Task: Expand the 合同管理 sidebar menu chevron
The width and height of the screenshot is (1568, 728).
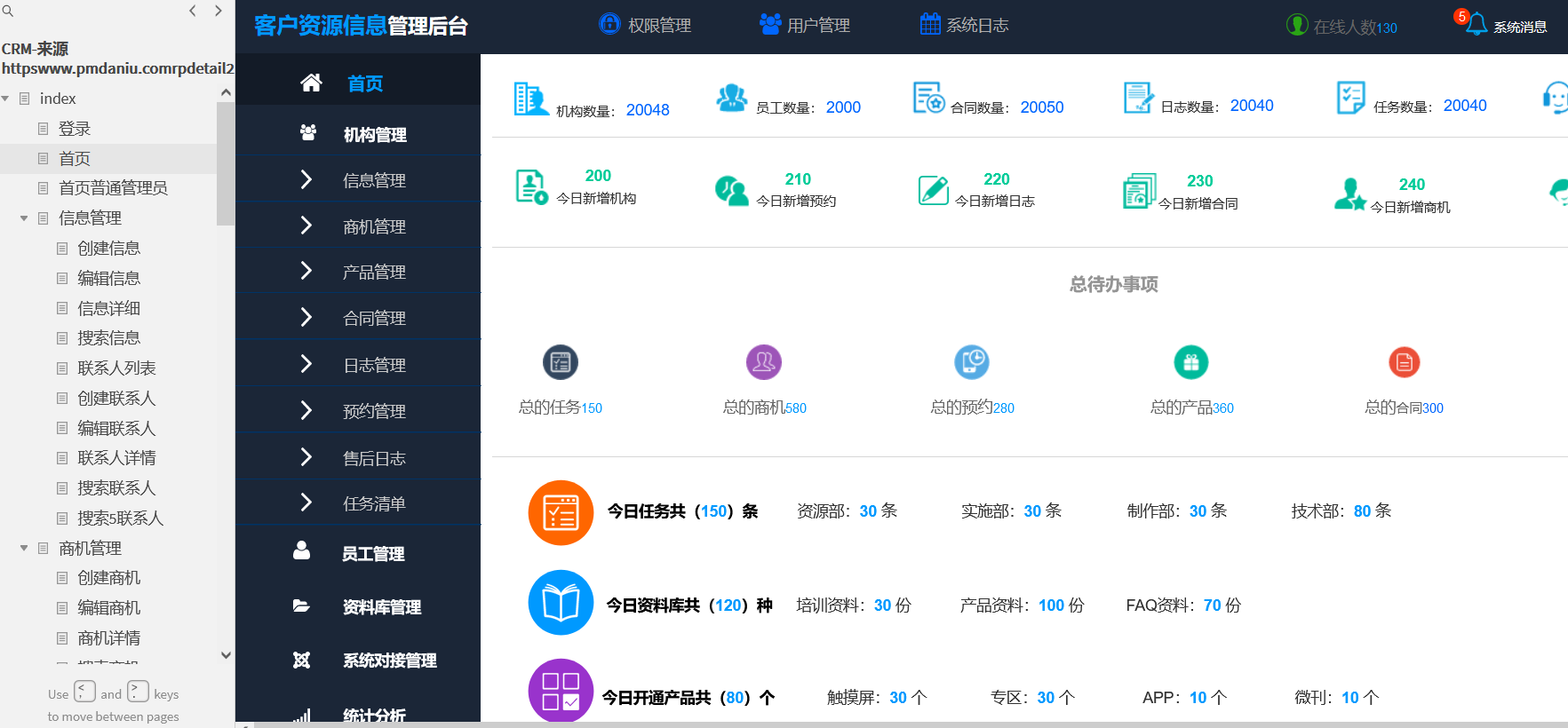Action: coord(306,317)
